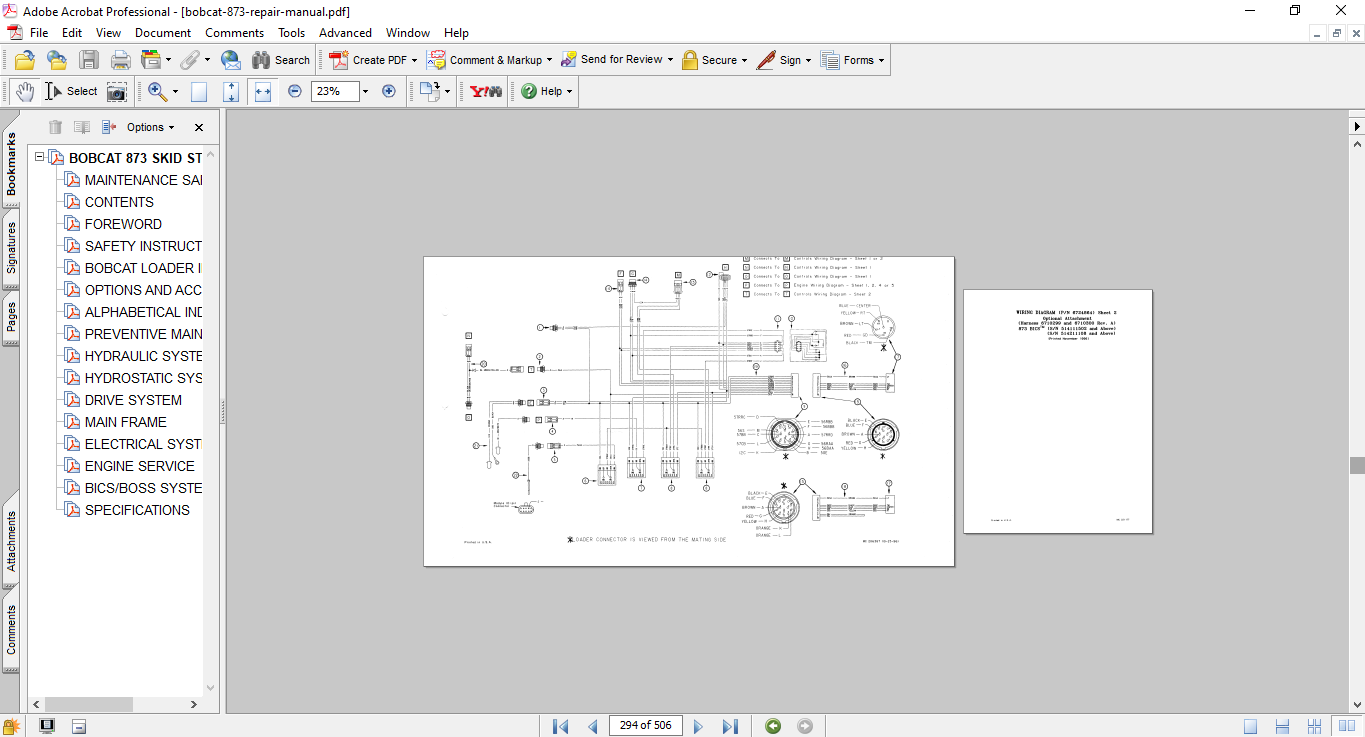Click the document vertical scrollbar thumb
The image size is (1365, 737).
1357,465
